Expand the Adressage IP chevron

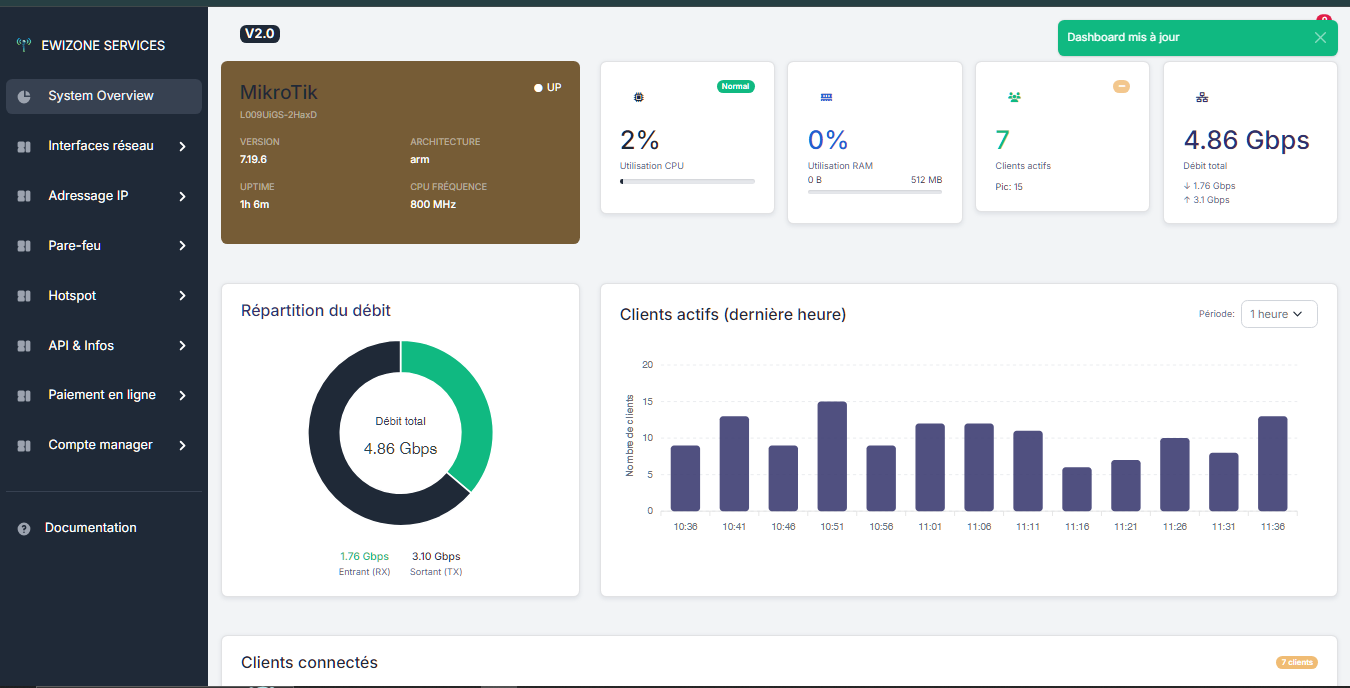[x=182, y=196]
